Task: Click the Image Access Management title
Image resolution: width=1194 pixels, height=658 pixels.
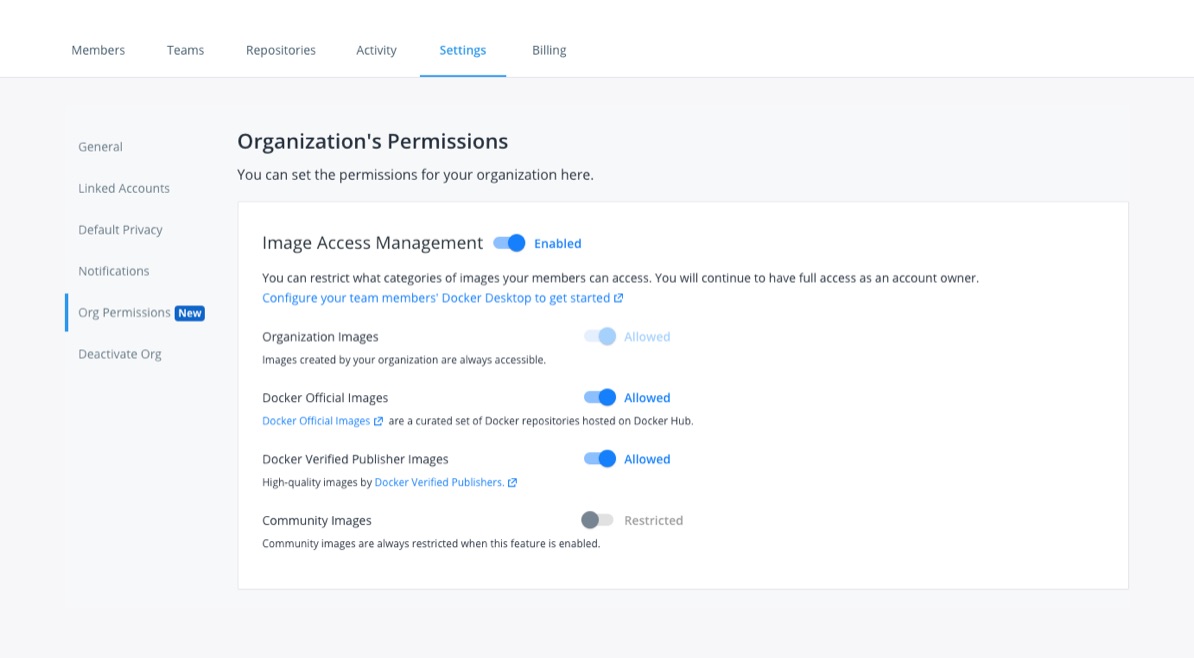Action: pyautogui.click(x=372, y=243)
